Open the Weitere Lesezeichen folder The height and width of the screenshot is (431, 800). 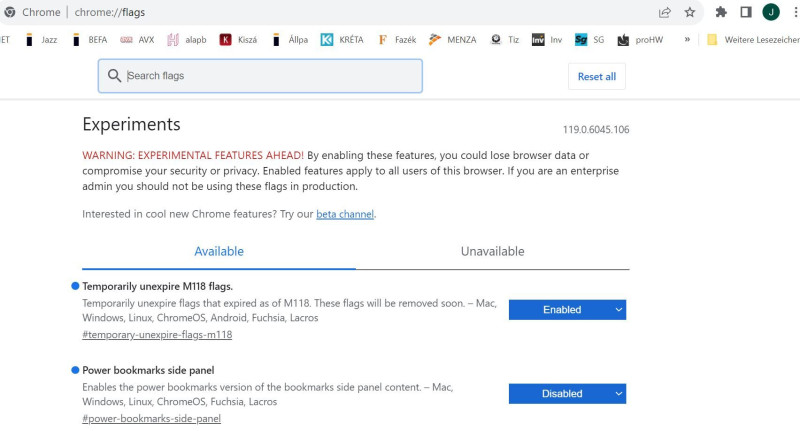pos(753,39)
